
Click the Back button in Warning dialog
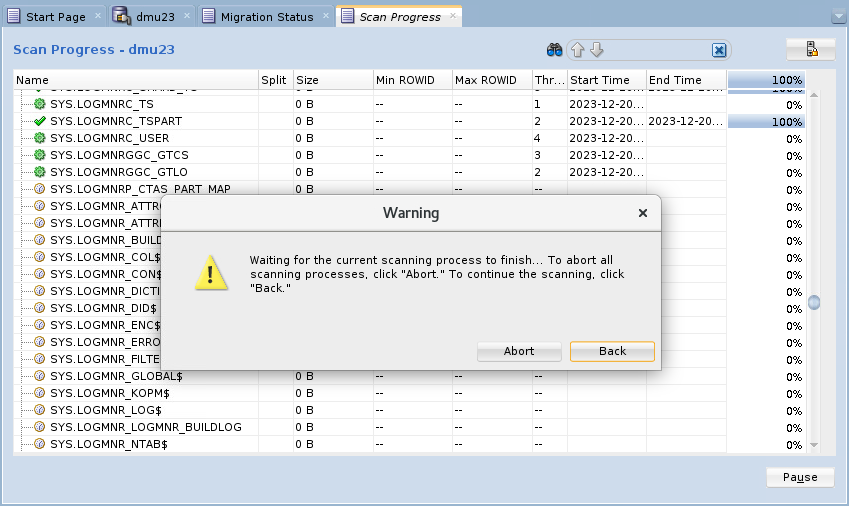(612, 351)
